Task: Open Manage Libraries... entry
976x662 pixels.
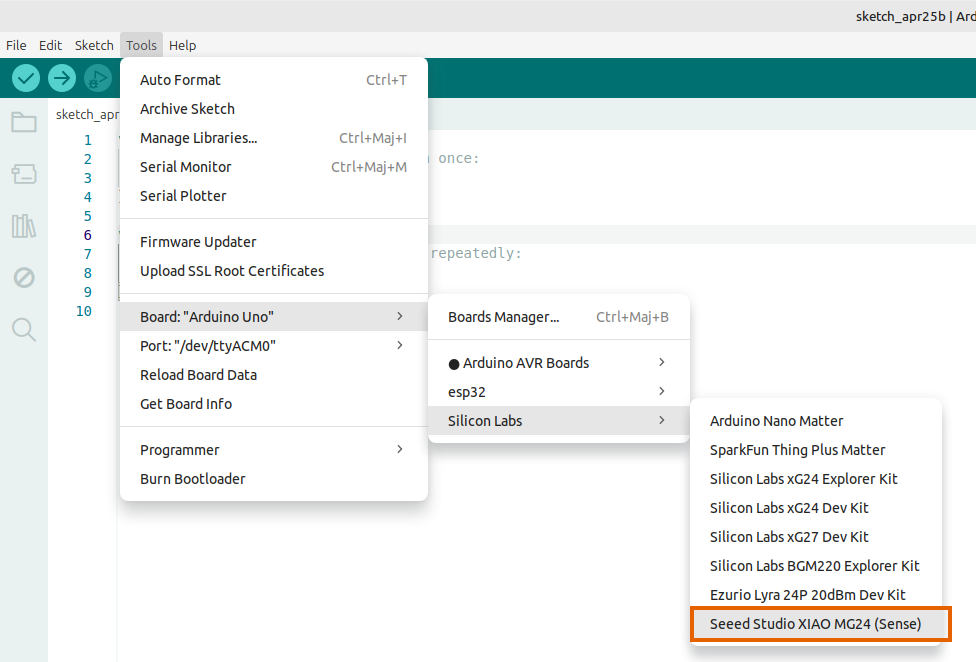Action: pyautogui.click(x=274, y=138)
